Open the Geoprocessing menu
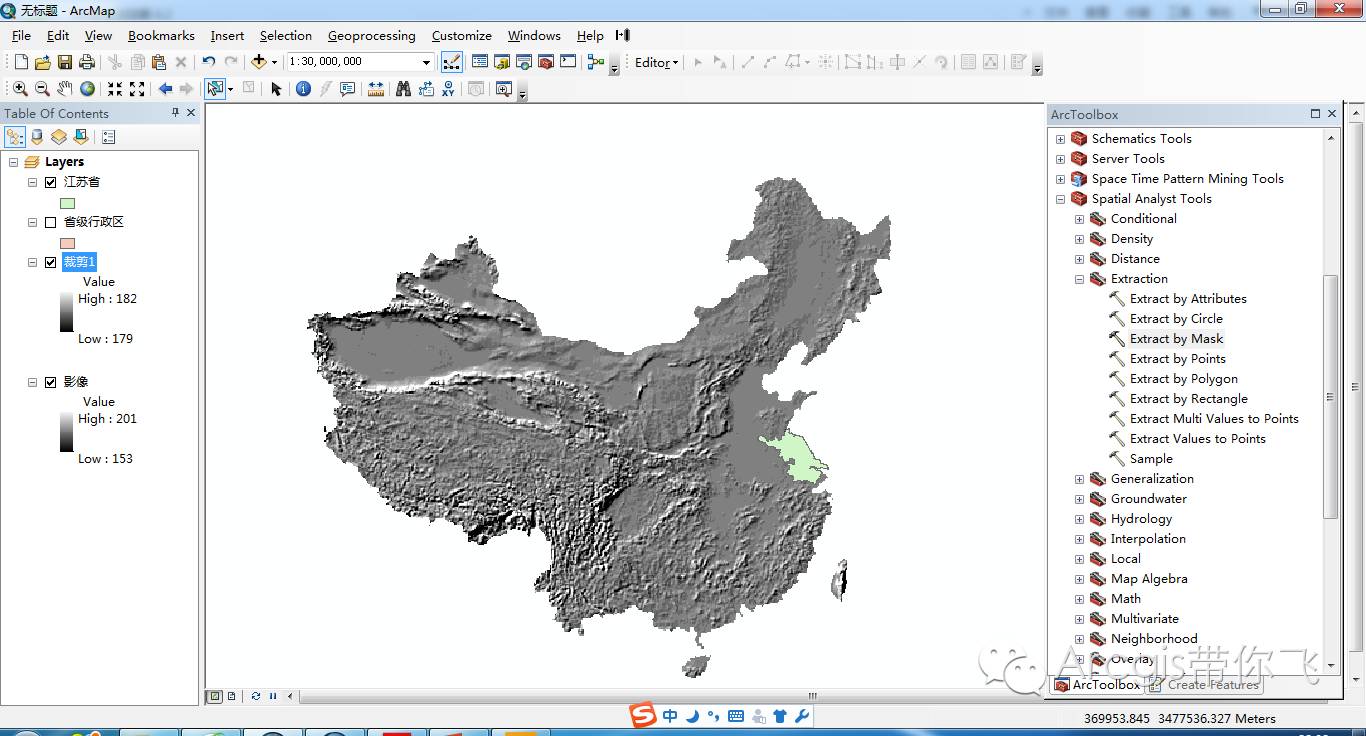 pos(371,36)
